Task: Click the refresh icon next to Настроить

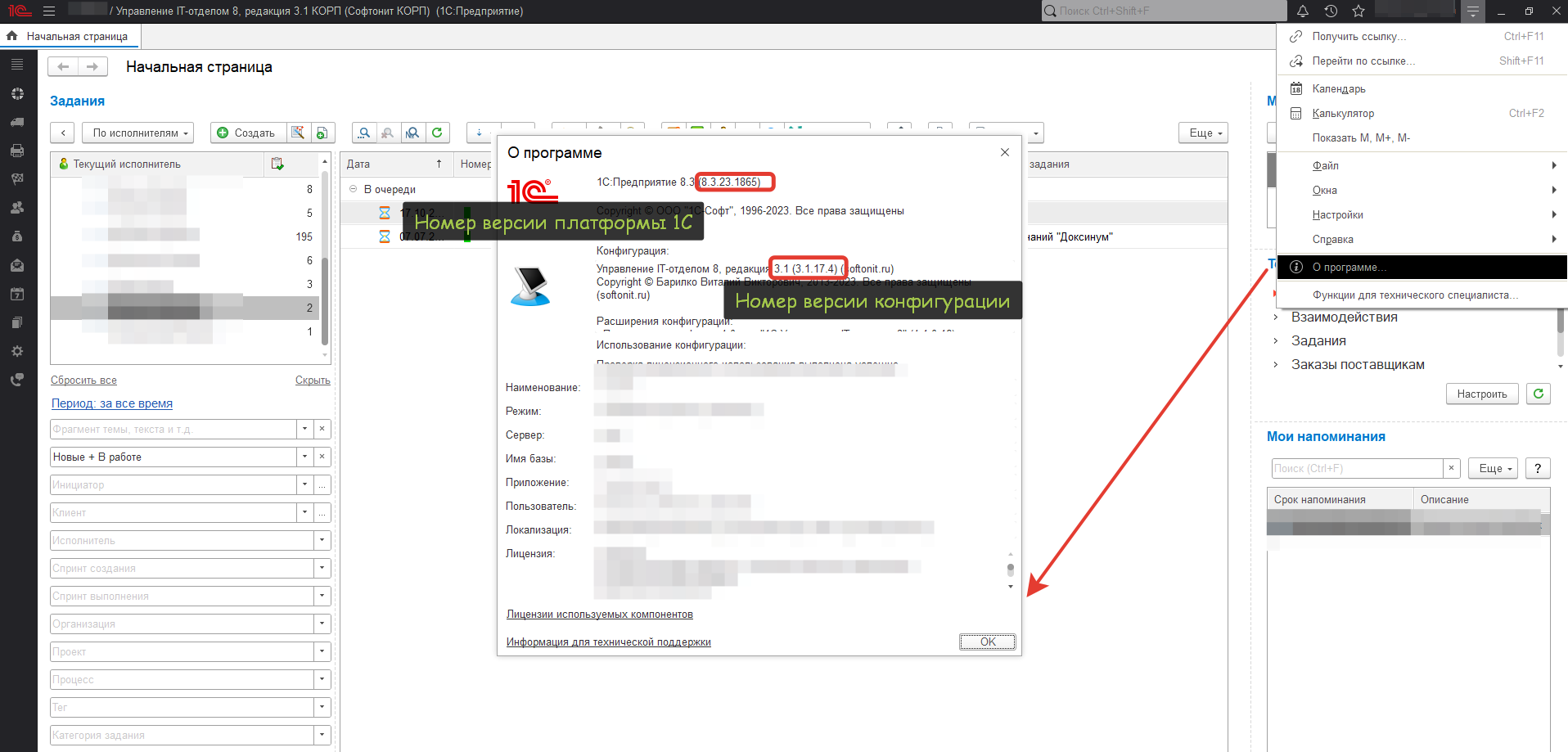Action: (x=1539, y=394)
